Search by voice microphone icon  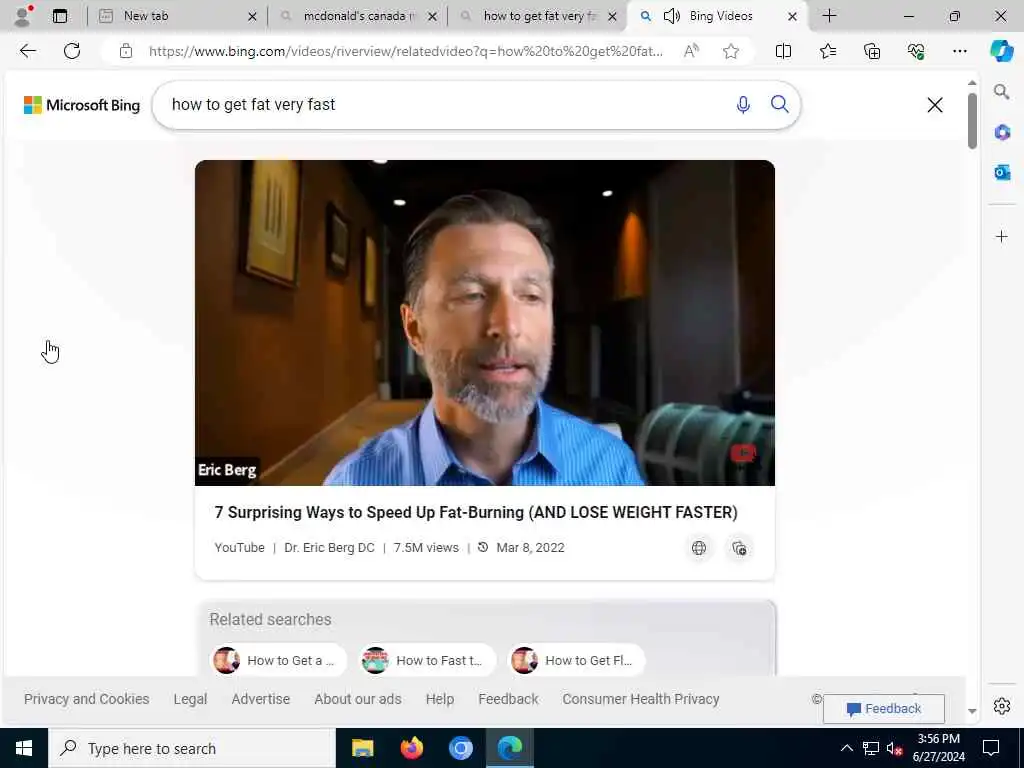pos(743,104)
